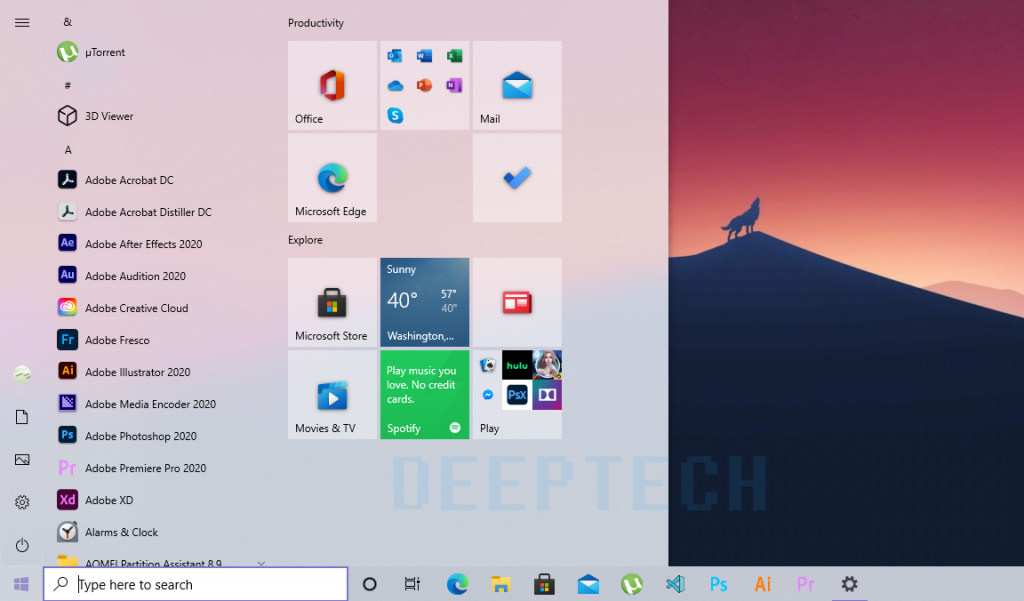Launch µTorrent from the taskbar
Screen dimensions: 1024x601
pos(632,584)
